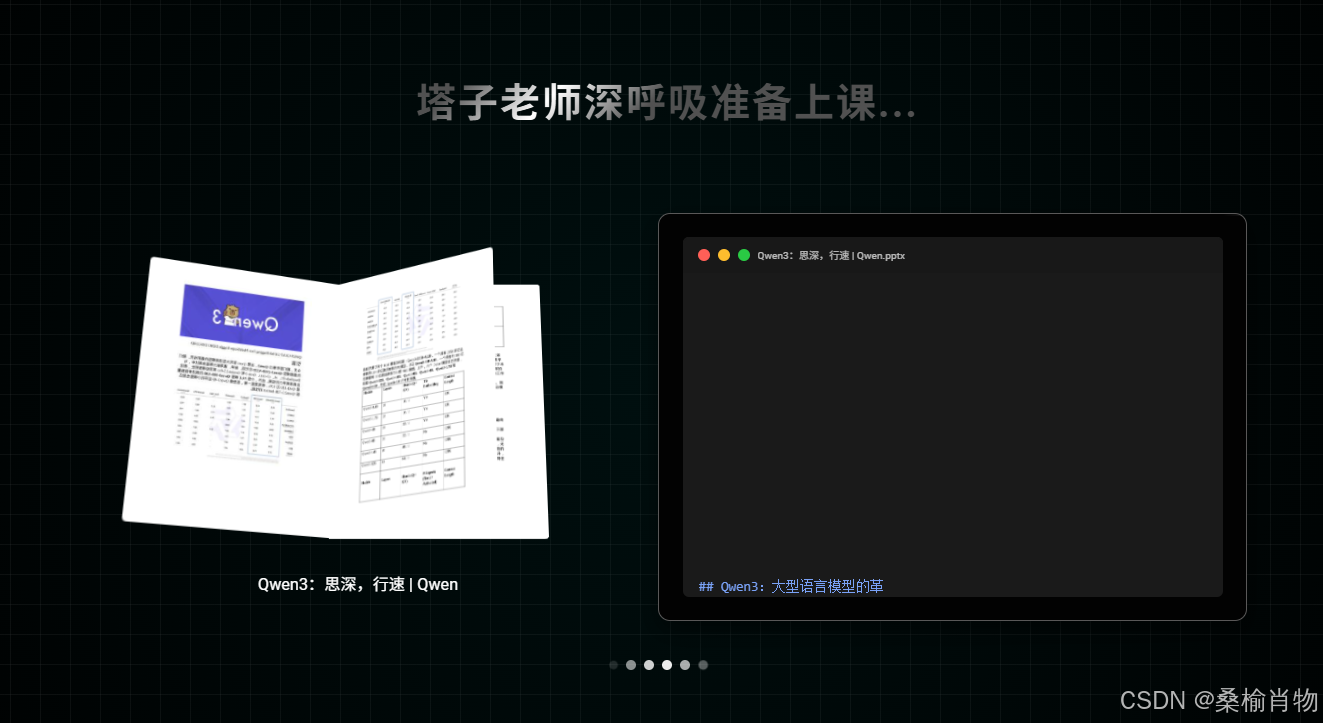The height and width of the screenshot is (723, 1323).
Task: Click the '## Qwen3: 大型语言模型的革' line
Action: pos(790,586)
